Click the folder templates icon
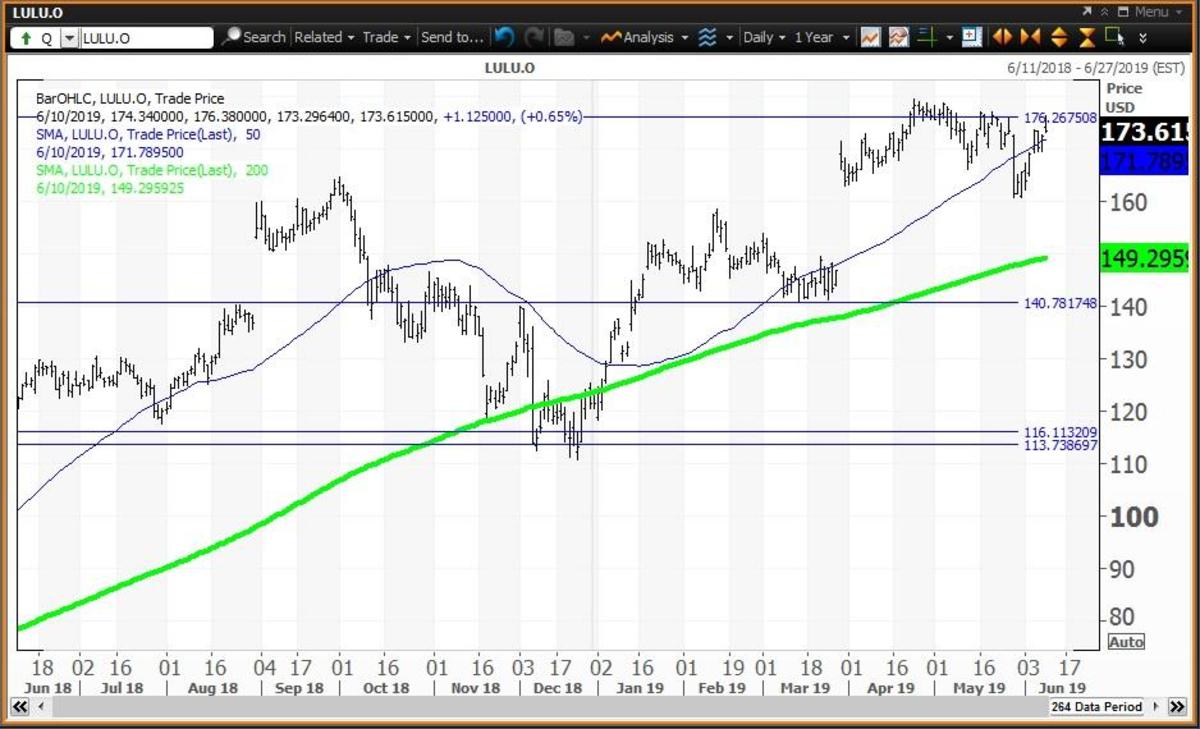1200x729 pixels. (x=564, y=37)
